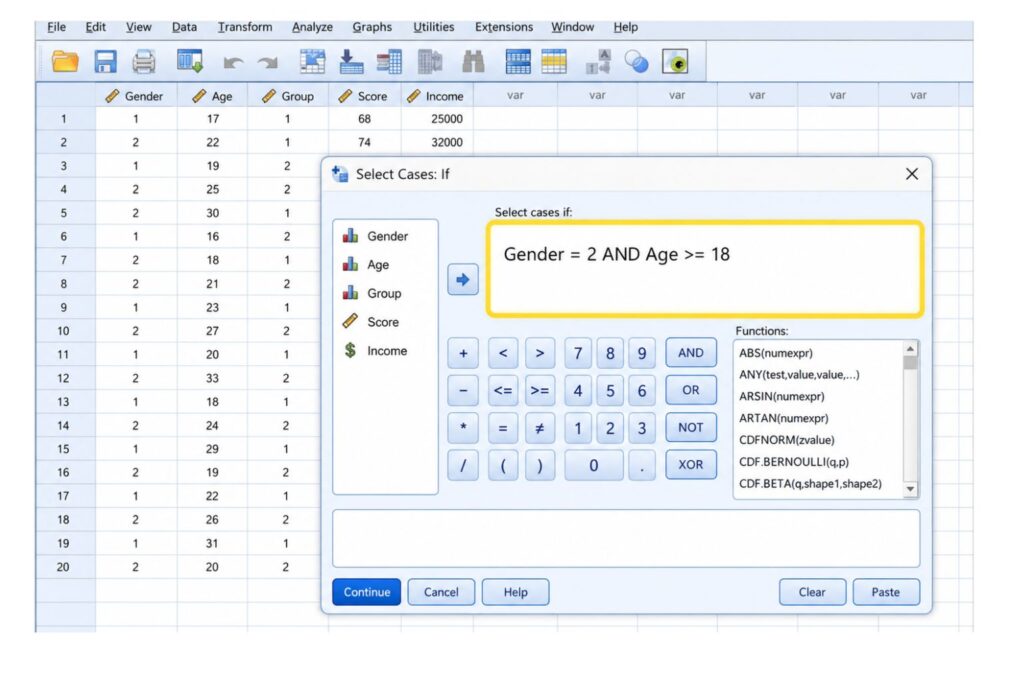Click the Show all variables eye icon
This screenshot has height=683, width=1024.
675,62
